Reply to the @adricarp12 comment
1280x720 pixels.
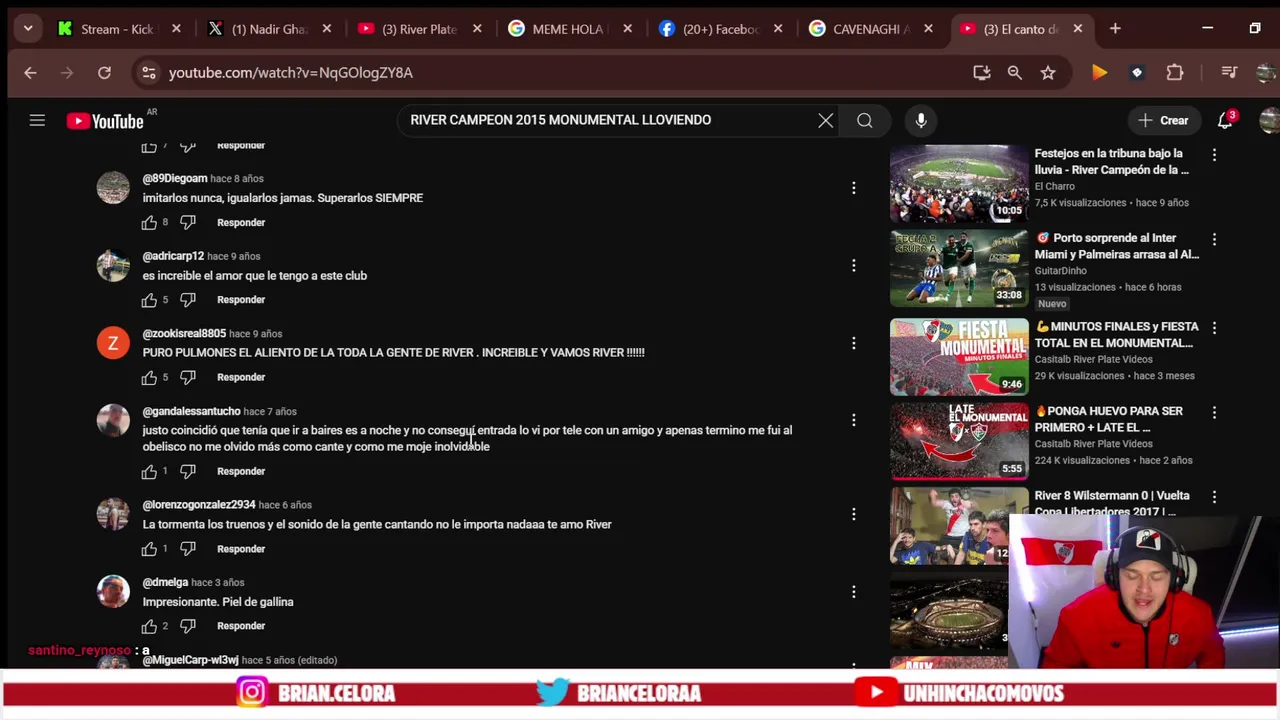coord(241,300)
